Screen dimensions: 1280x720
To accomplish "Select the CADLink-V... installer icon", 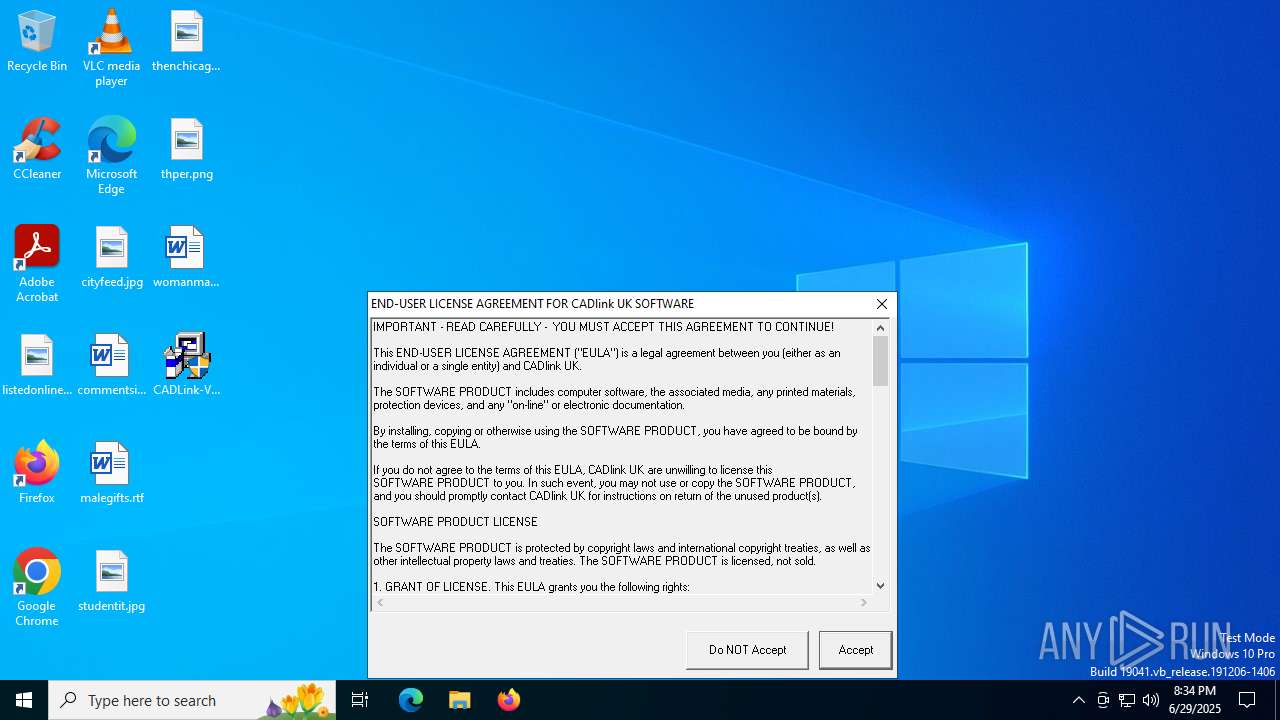I will 186,366.
